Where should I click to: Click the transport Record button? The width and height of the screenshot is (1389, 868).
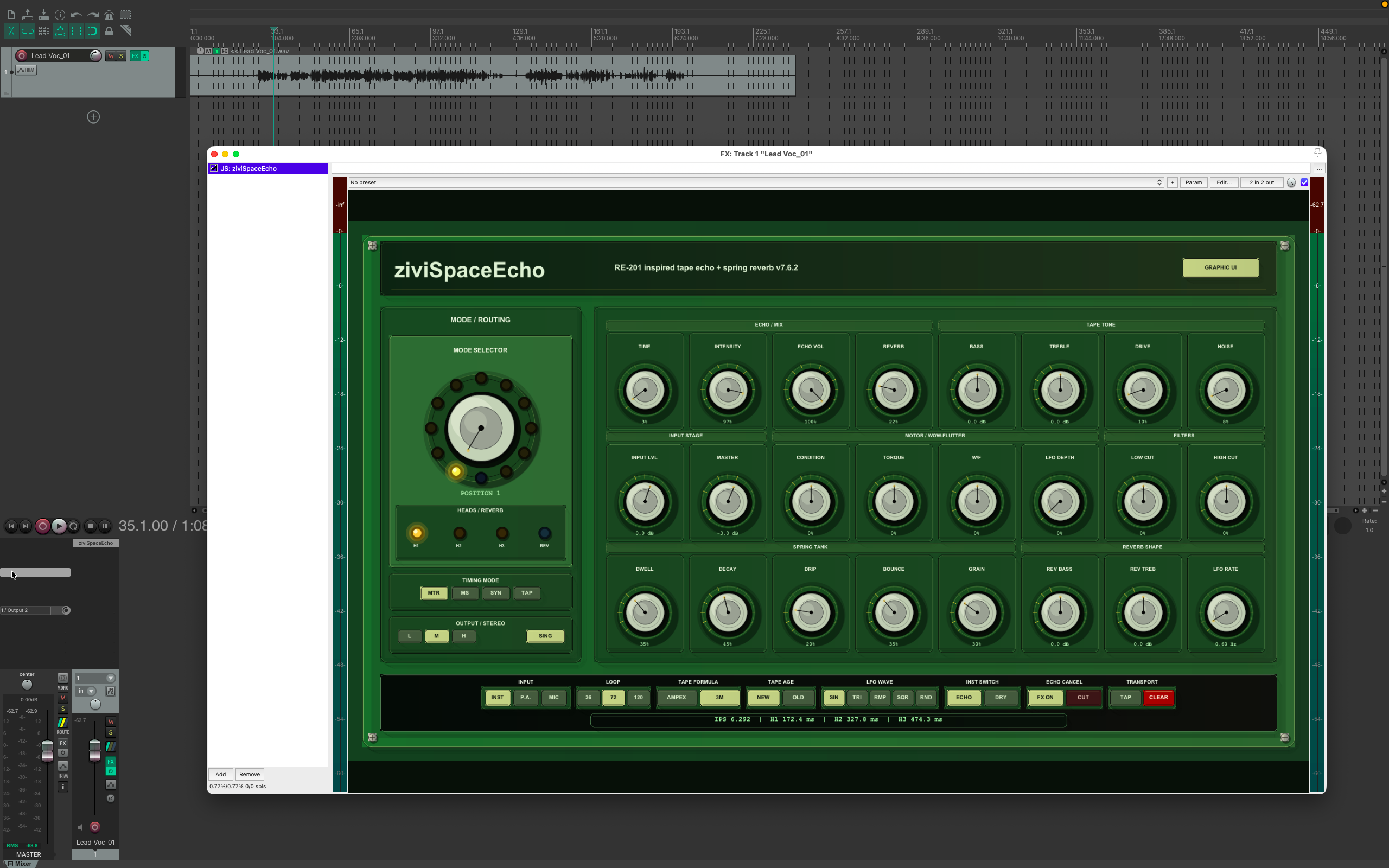tap(42, 526)
